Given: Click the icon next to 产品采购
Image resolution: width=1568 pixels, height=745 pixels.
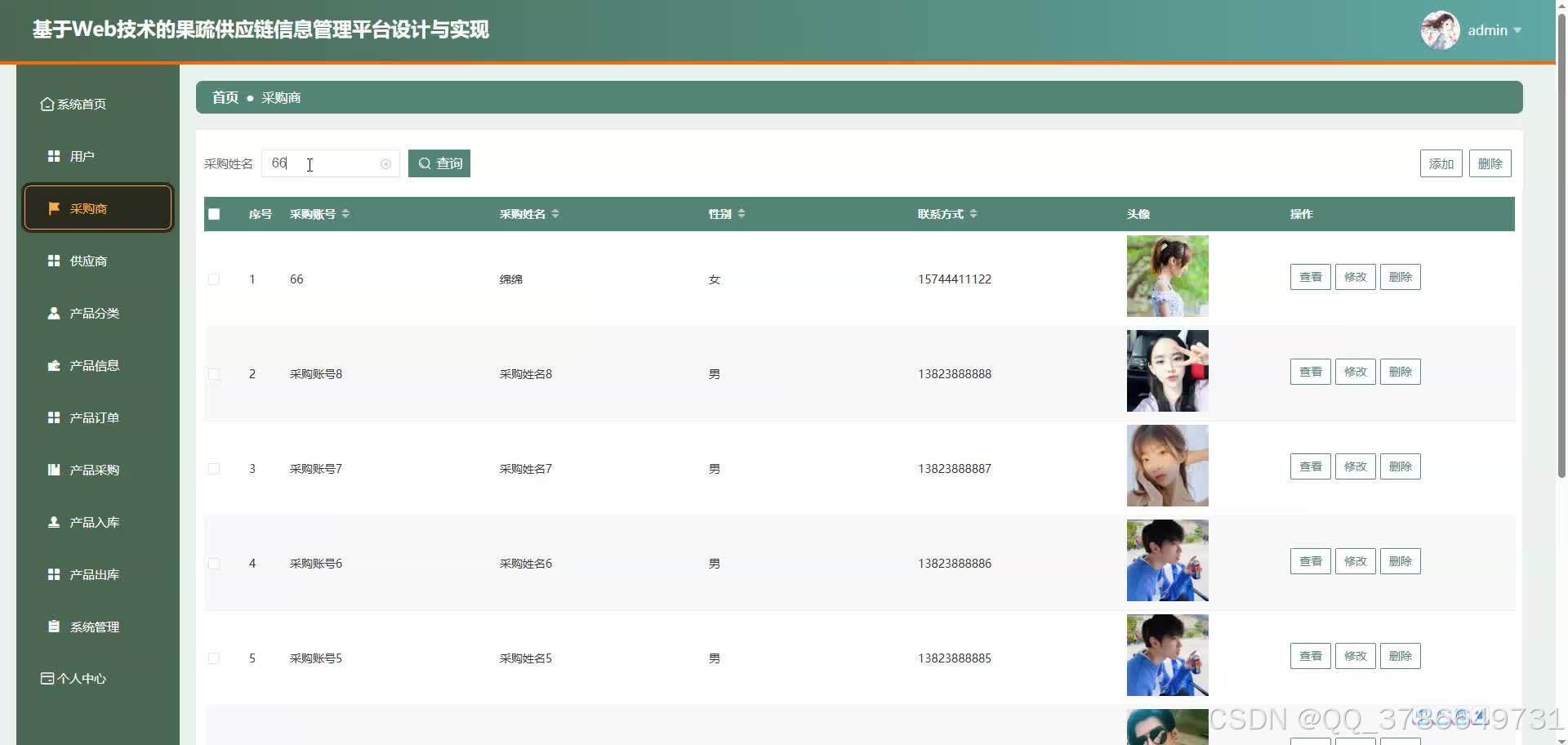Looking at the screenshot, I should [54, 470].
